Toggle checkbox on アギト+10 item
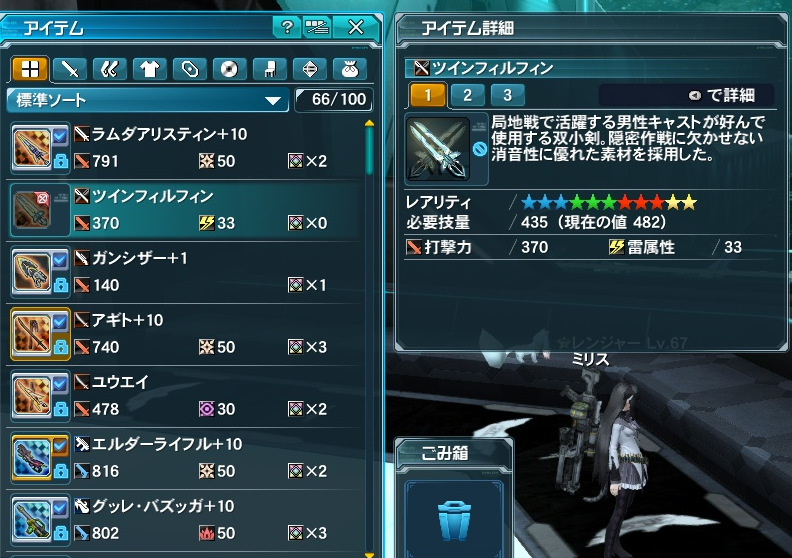 click(x=60, y=321)
